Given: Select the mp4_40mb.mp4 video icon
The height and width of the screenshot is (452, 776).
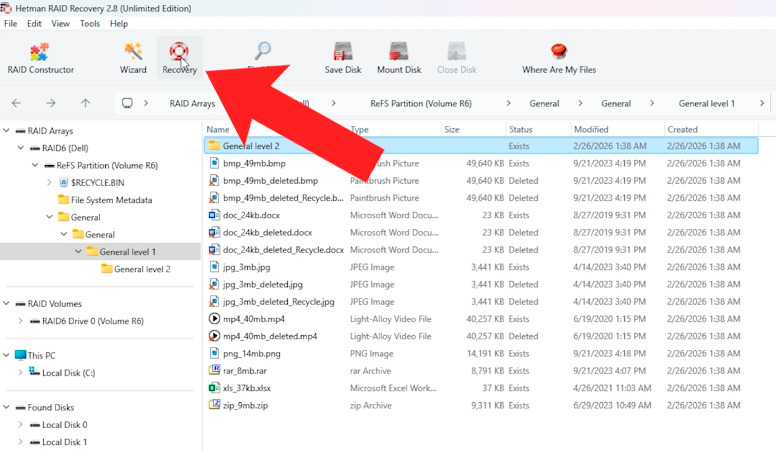Looking at the screenshot, I should [214, 319].
